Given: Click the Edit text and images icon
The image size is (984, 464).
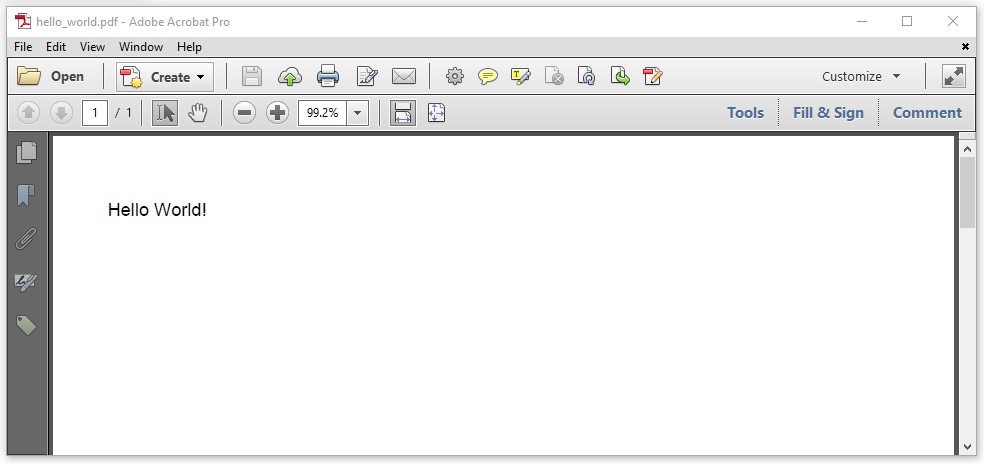Looking at the screenshot, I should point(366,77).
